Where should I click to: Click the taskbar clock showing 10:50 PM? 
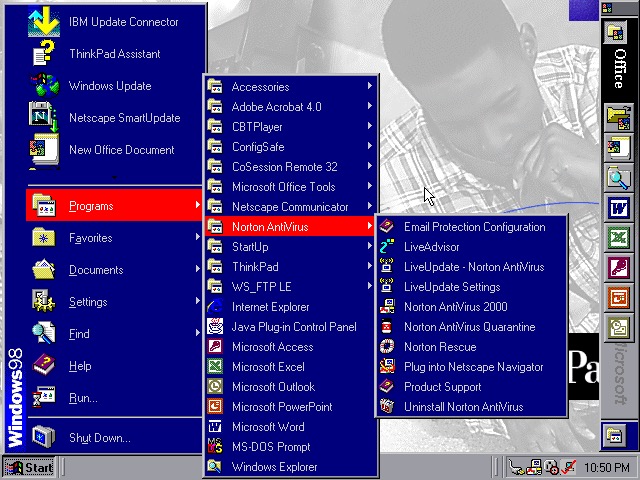click(606, 467)
